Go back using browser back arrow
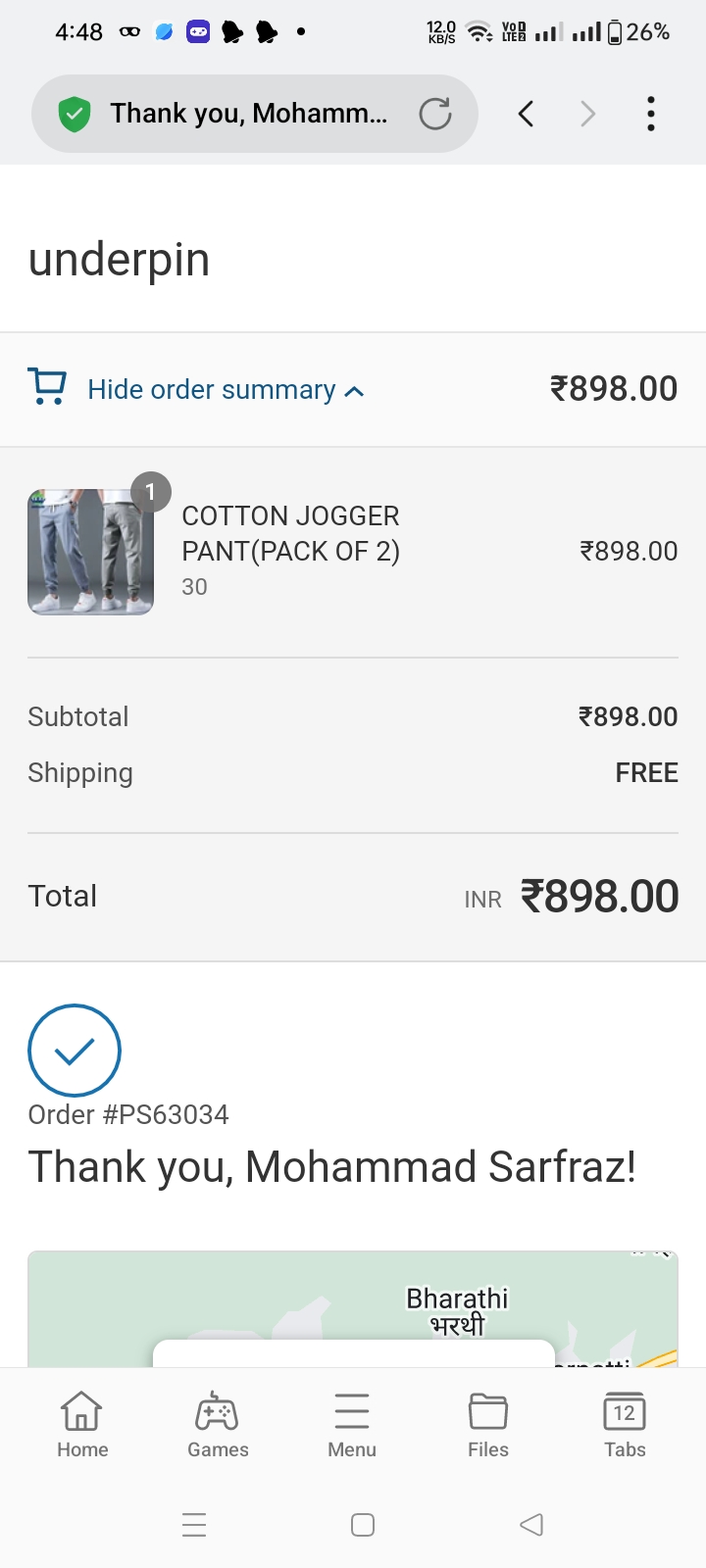 tap(527, 115)
